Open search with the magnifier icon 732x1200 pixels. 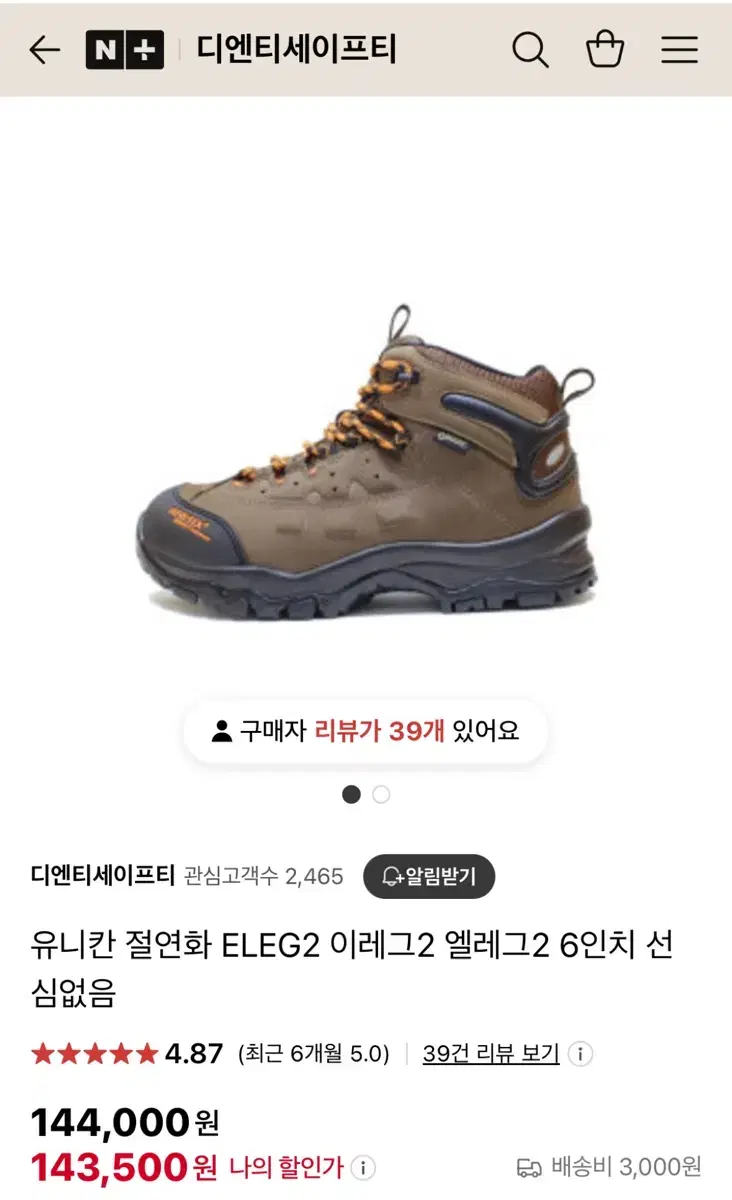tap(530, 49)
